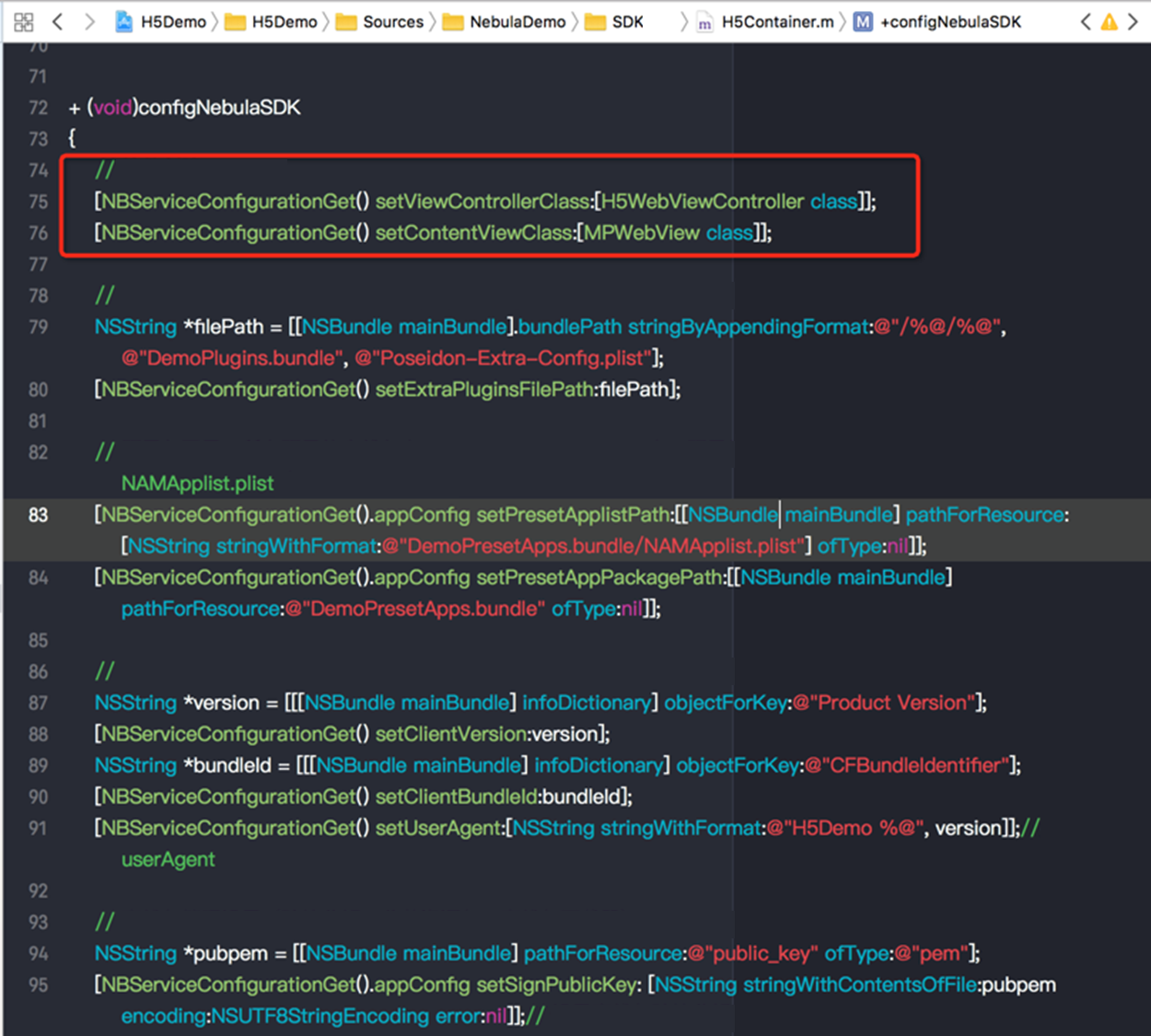
Task: Click setExtraPluginsFilePath on line 80
Action: pos(484,390)
